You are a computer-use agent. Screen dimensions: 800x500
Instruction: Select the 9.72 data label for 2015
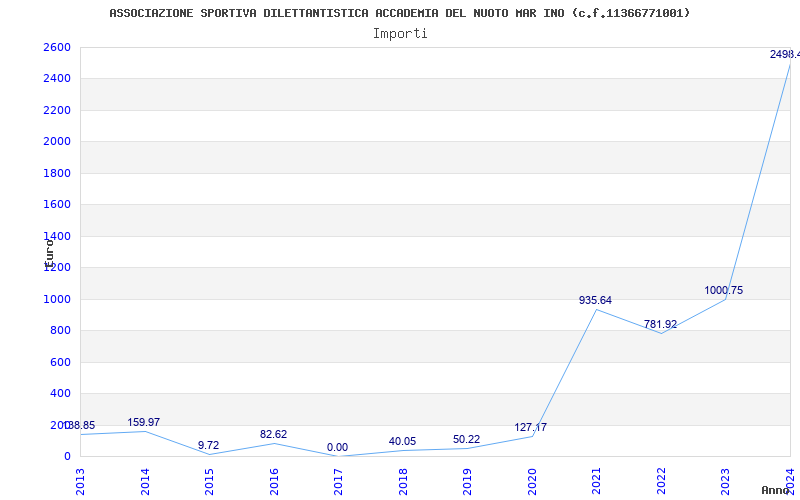[x=208, y=445]
